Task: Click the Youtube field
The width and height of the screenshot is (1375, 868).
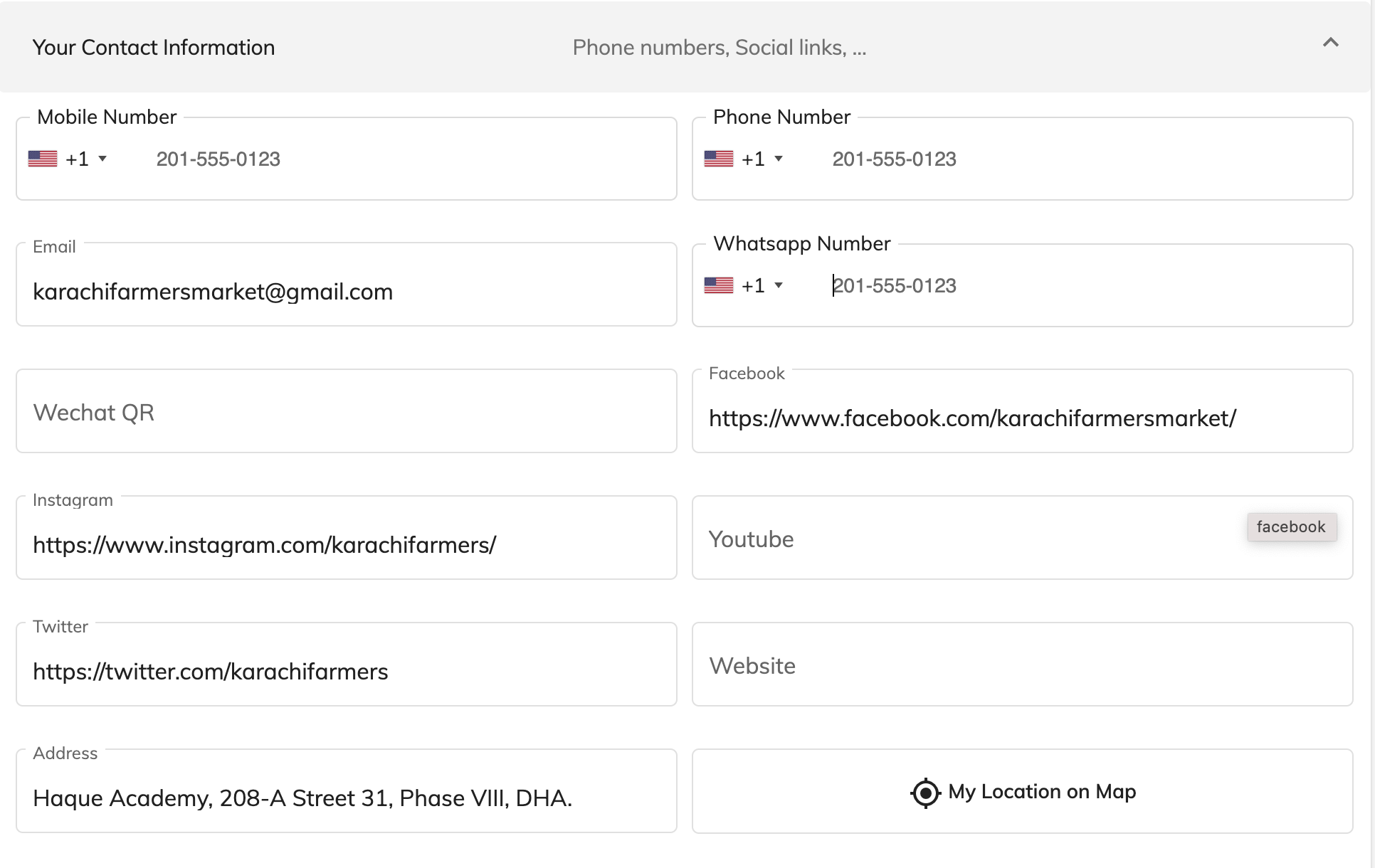Action: point(1022,538)
